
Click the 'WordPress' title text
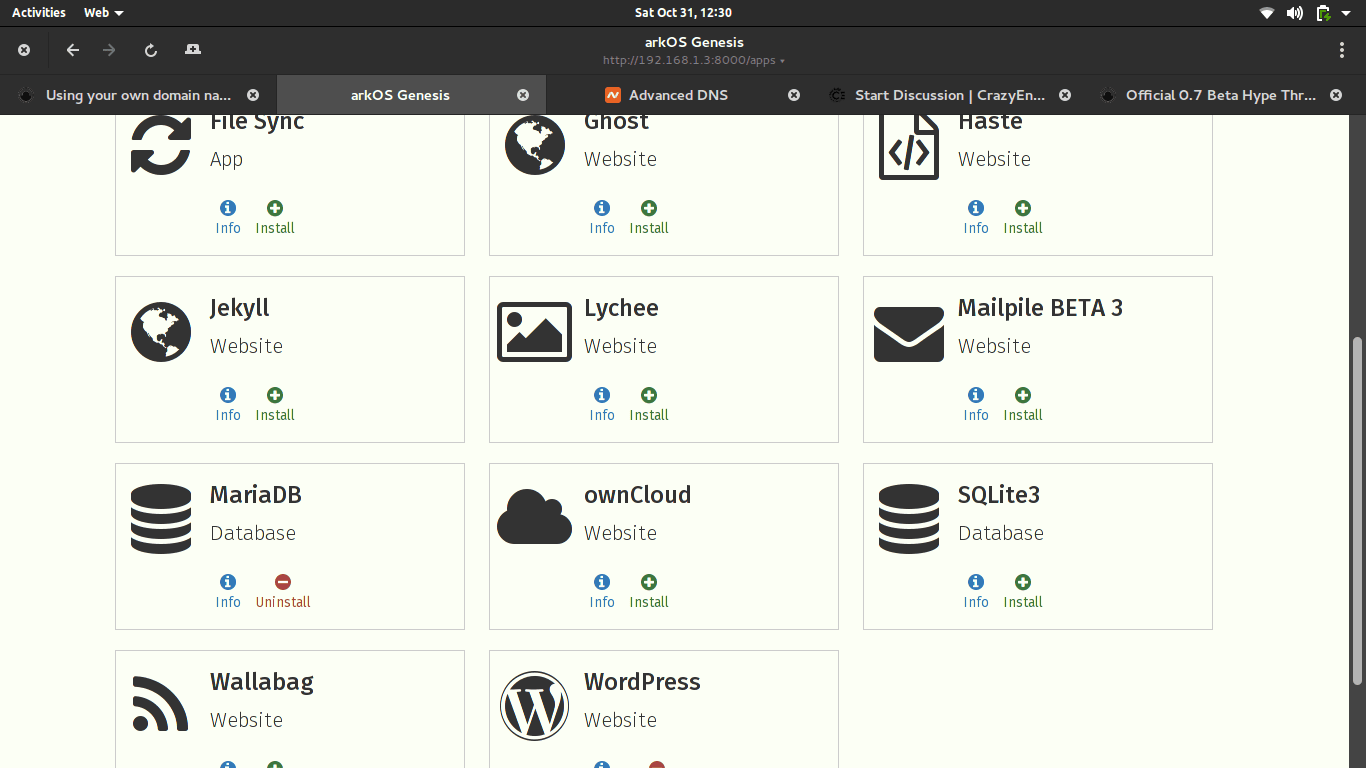[x=642, y=682]
